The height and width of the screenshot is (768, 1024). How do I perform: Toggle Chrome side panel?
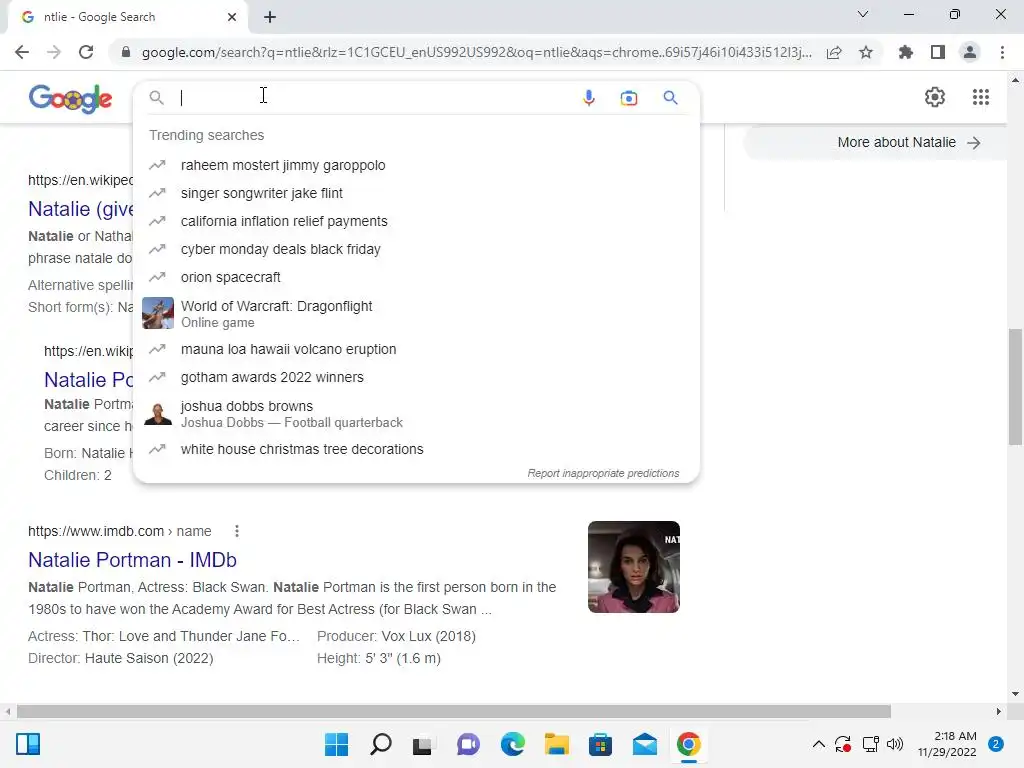tap(938, 52)
